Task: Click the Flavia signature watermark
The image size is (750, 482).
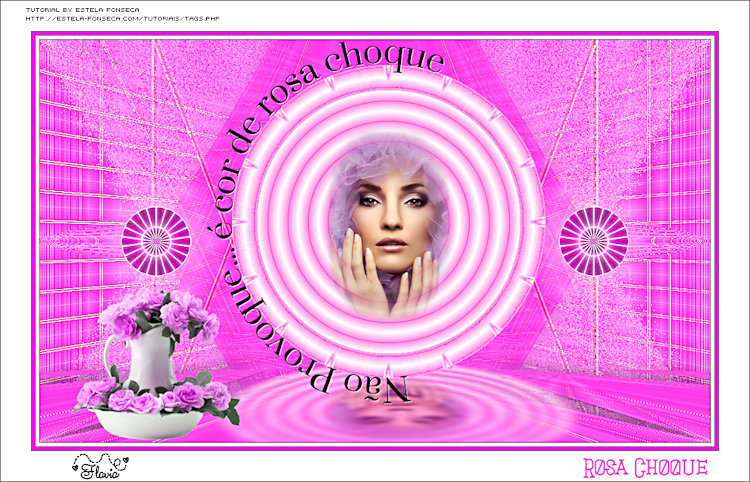Action: [100, 465]
